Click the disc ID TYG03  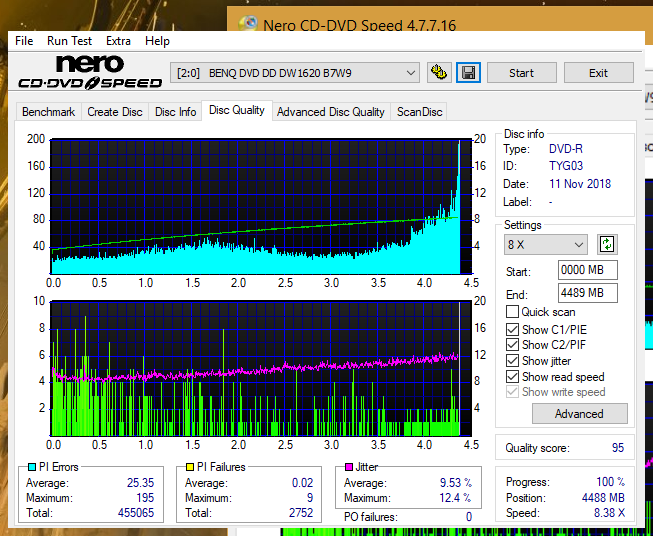566,166
